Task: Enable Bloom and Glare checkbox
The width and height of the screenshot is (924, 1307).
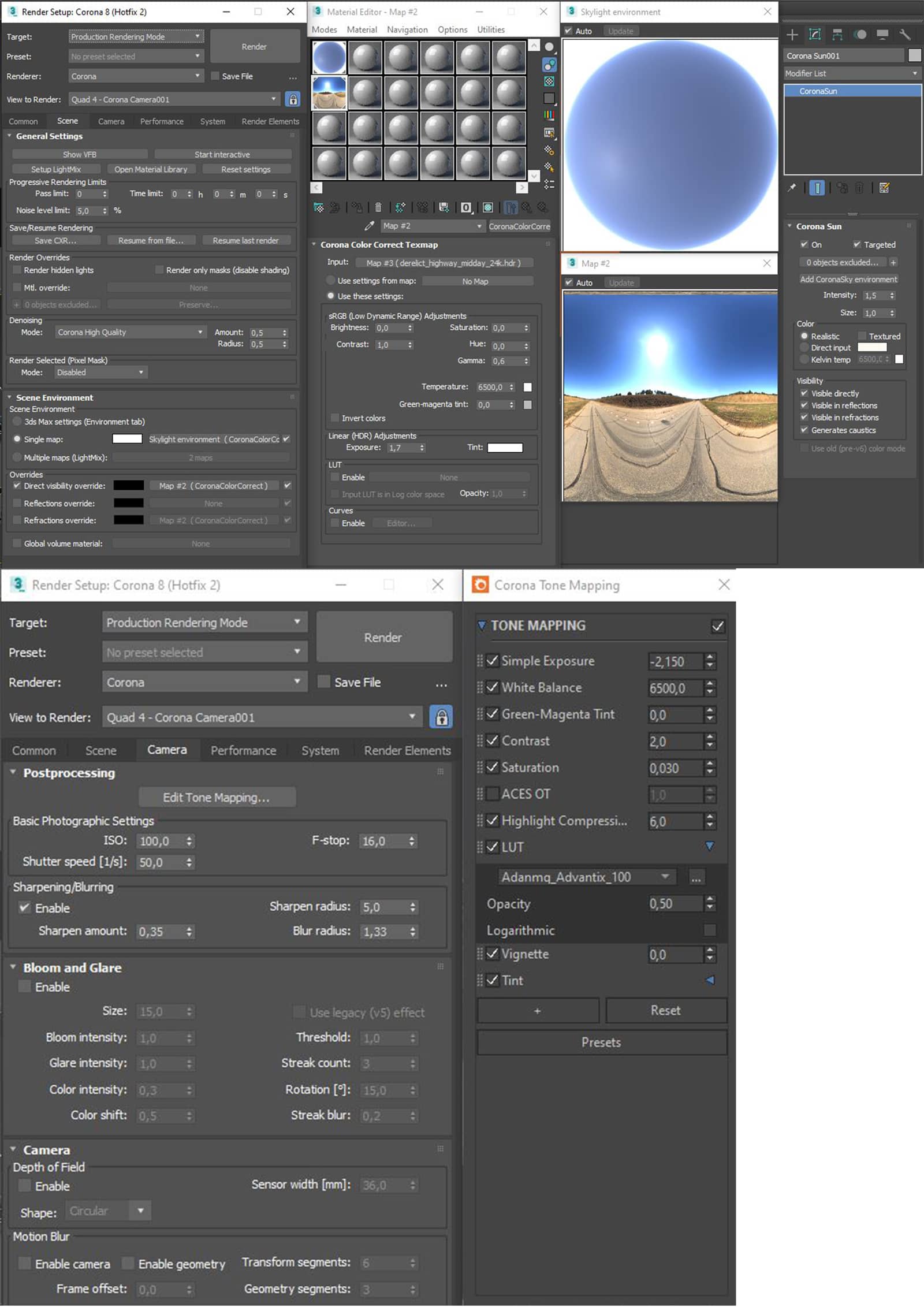Action: click(x=25, y=986)
